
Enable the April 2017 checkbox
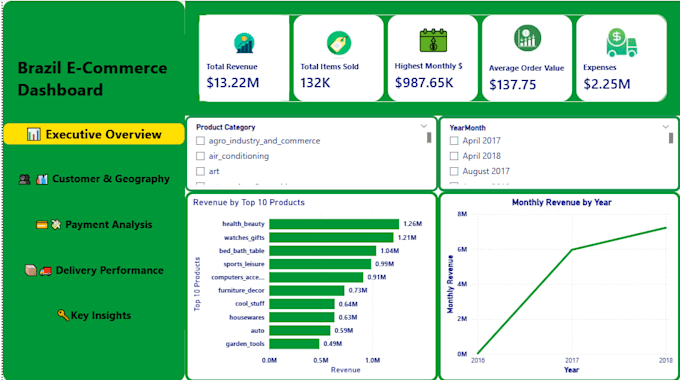[454, 141]
